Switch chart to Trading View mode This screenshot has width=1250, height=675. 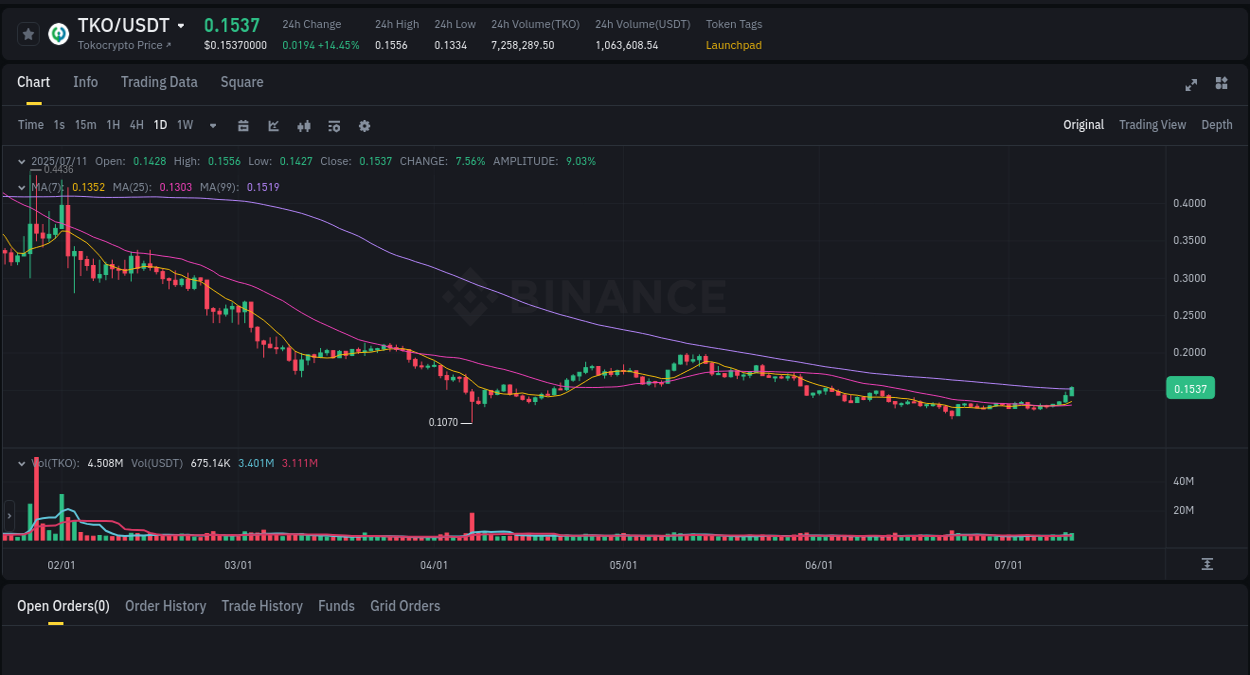tap(1152, 125)
